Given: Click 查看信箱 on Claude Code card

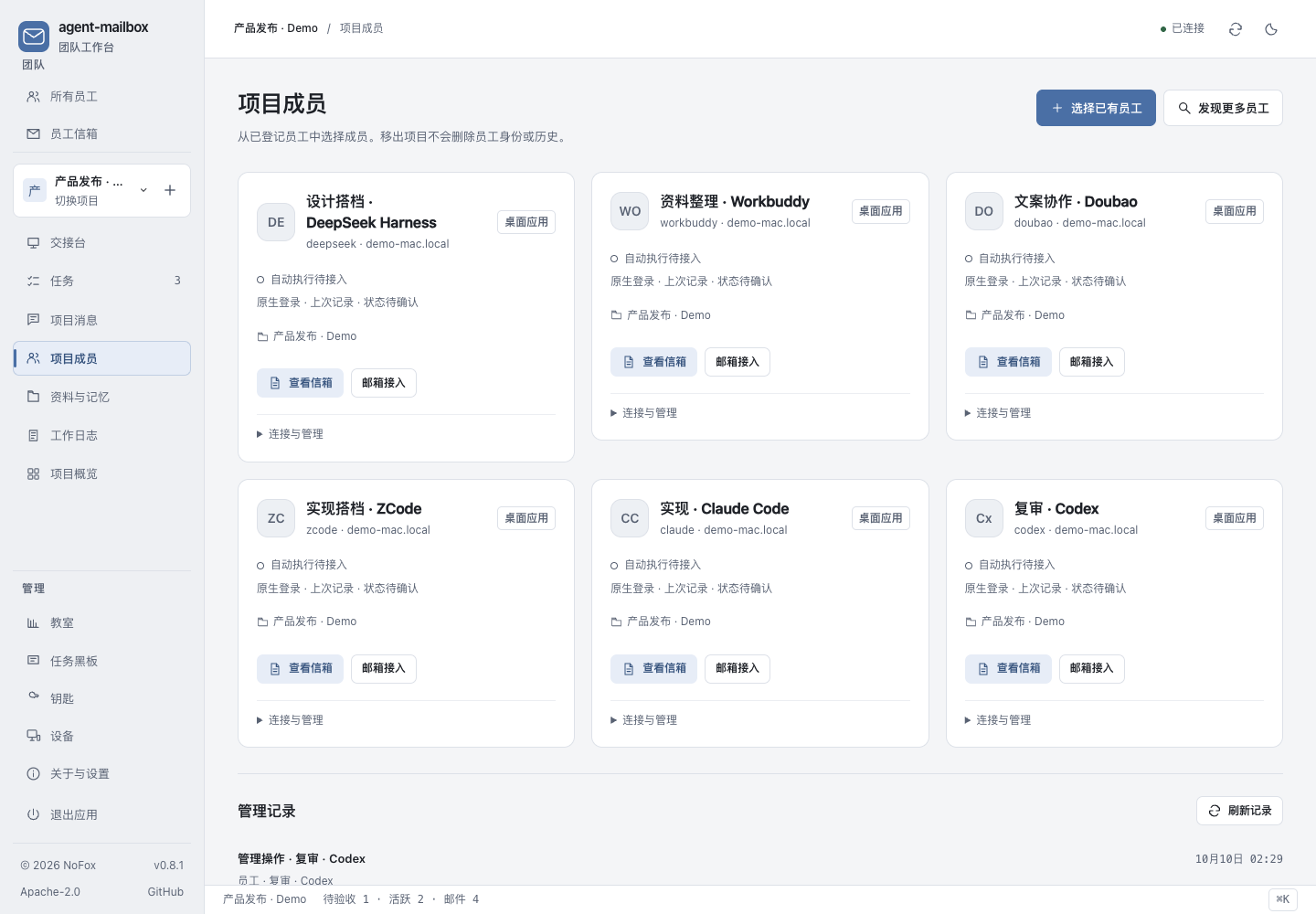Looking at the screenshot, I should [x=654, y=669].
